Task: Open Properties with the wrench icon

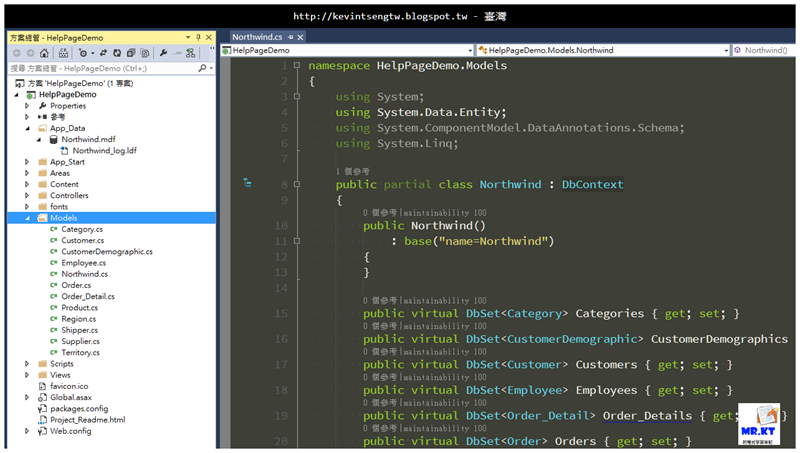Action: pos(163,53)
